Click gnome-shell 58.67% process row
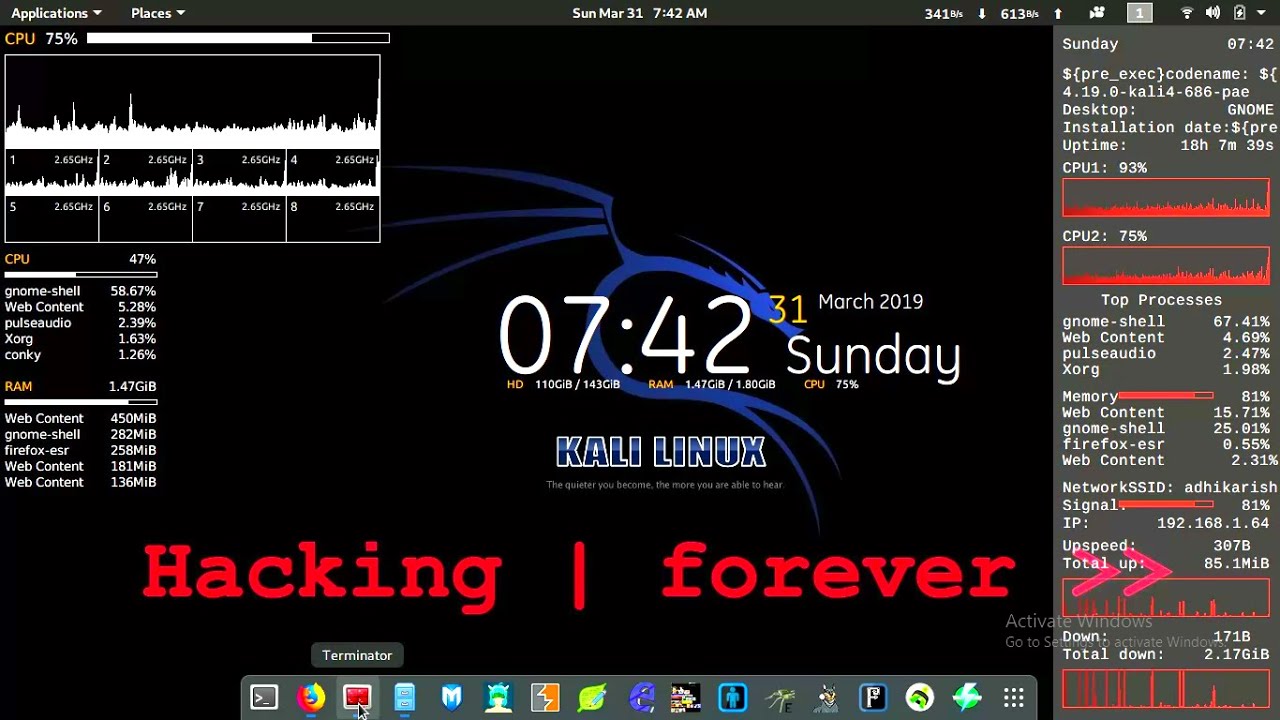Screen dimensions: 1280x720 coord(80,291)
